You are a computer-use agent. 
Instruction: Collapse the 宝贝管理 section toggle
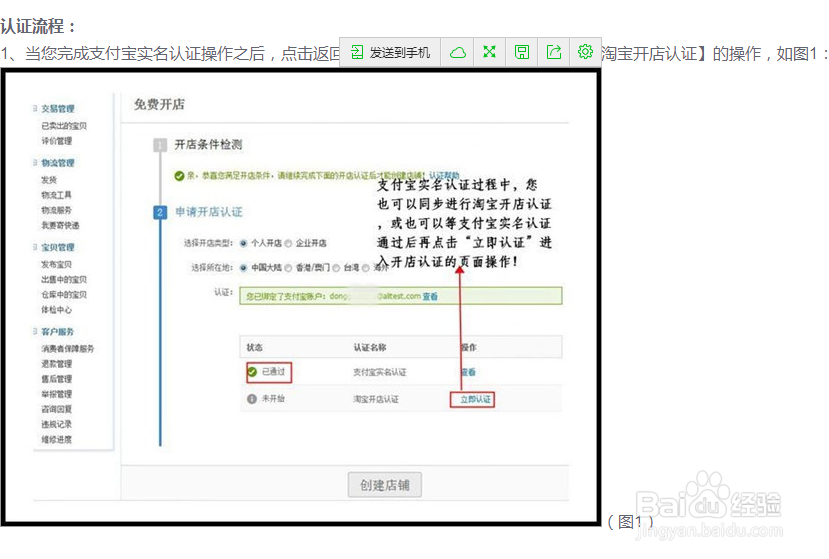point(35,247)
